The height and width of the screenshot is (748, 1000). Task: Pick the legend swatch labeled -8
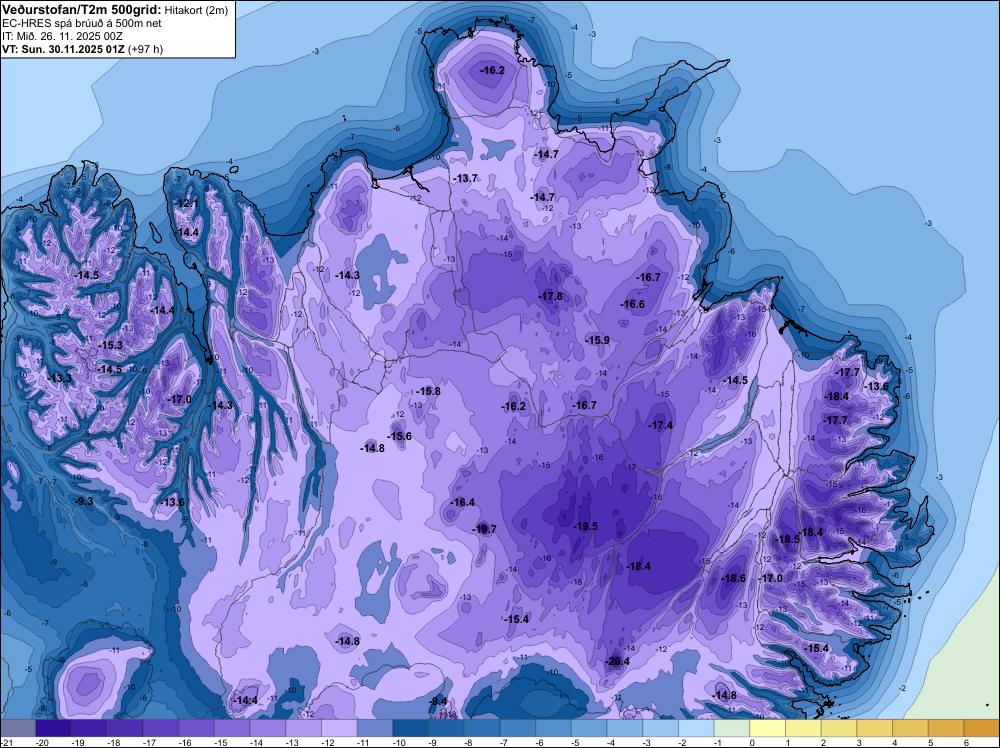[x=482, y=728]
